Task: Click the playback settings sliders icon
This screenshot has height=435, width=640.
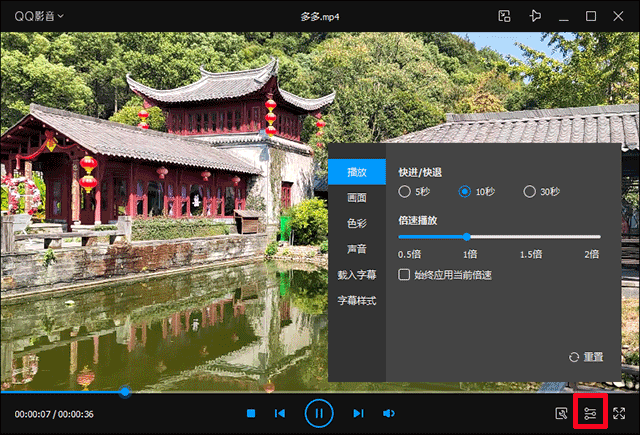Action: tap(590, 413)
